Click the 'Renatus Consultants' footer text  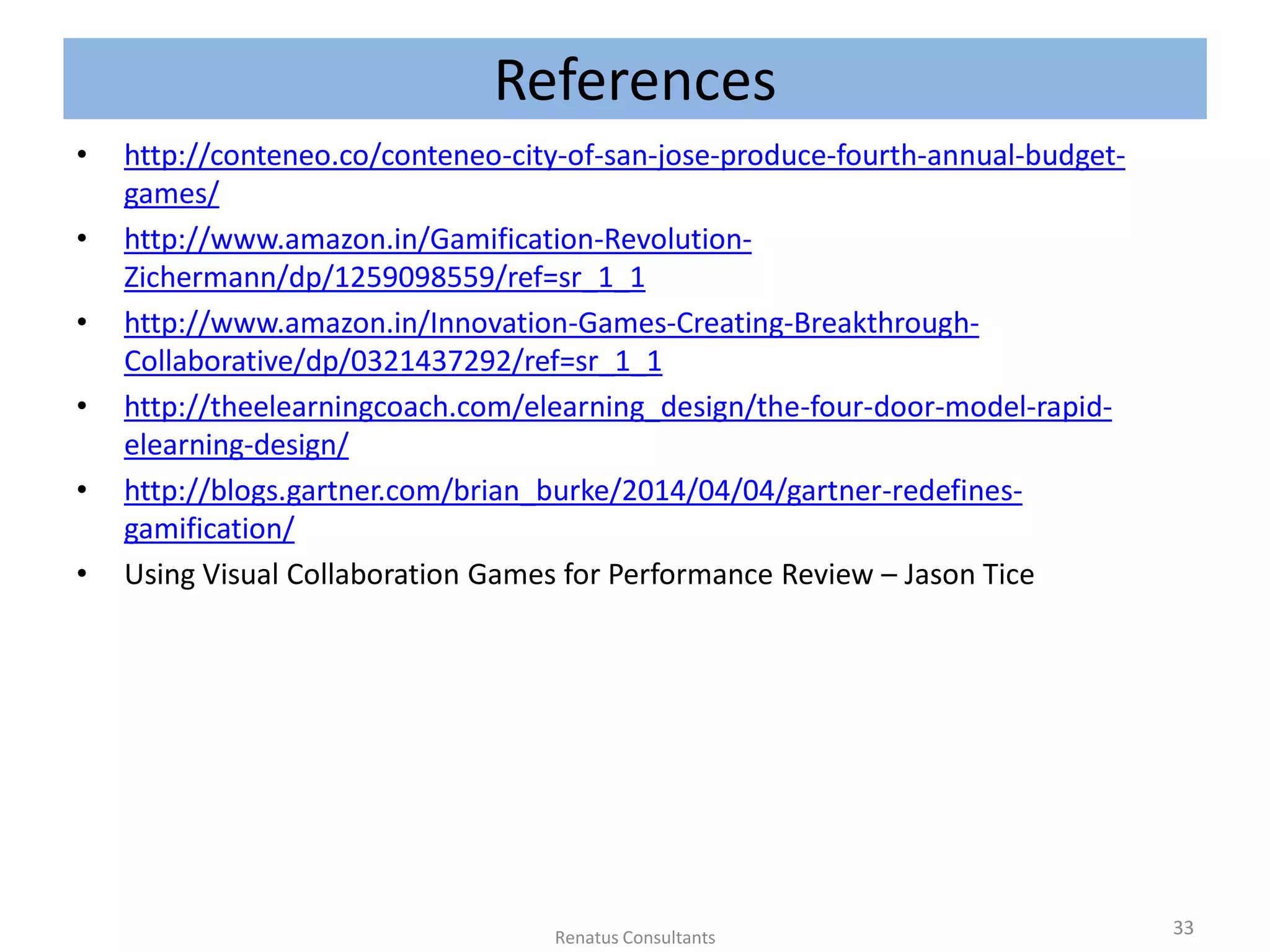click(x=635, y=938)
